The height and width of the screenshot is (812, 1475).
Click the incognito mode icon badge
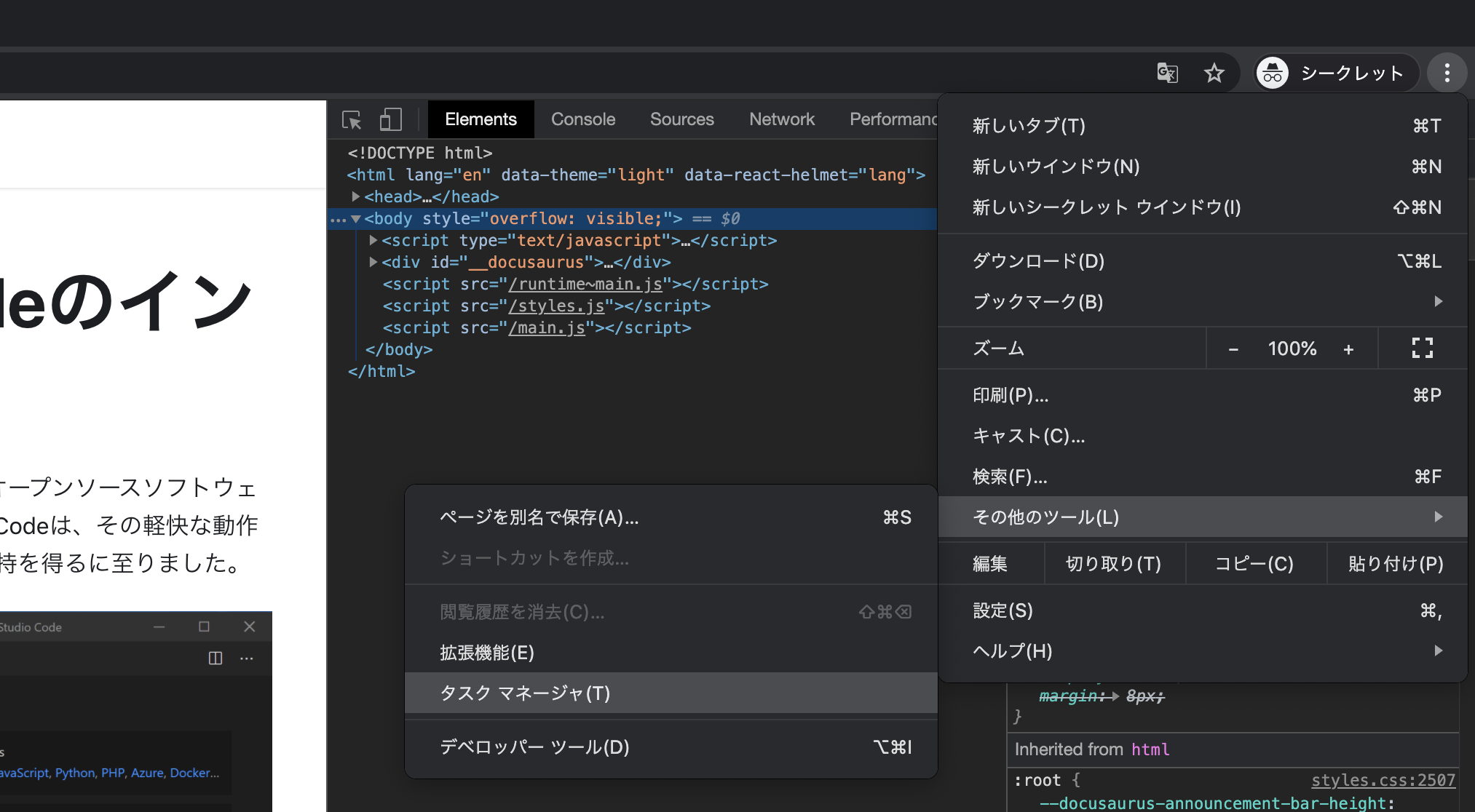click(x=1273, y=72)
